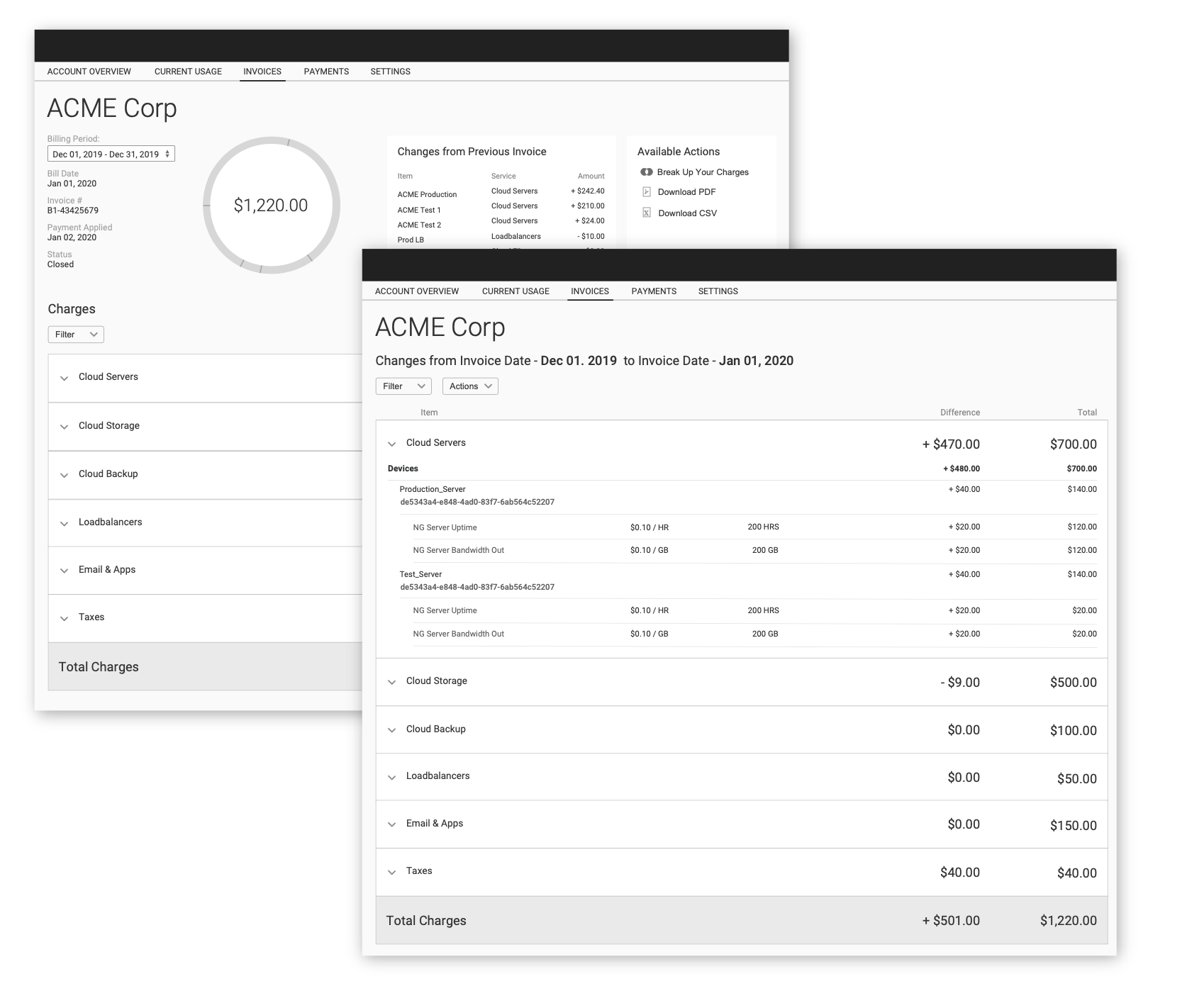The image size is (1187, 1008).
Task: Open the Billing Period date range dropdown
Action: click(111, 154)
